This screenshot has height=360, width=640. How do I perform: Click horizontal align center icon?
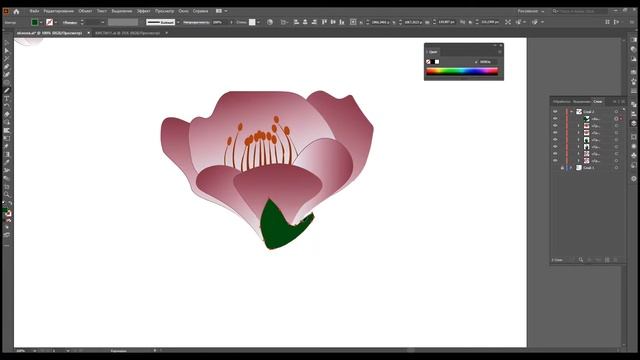click(x=305, y=22)
